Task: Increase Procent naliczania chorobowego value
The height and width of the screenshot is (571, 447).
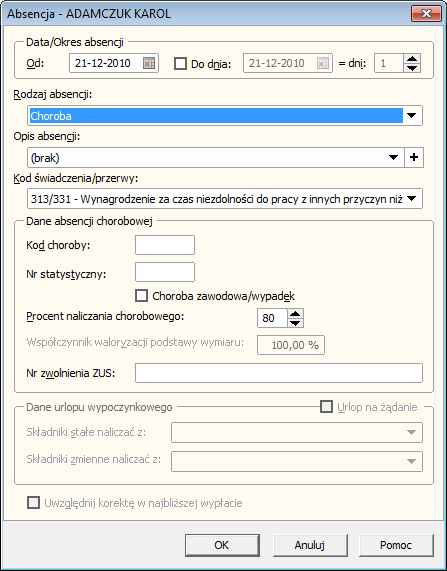Action: 295,314
